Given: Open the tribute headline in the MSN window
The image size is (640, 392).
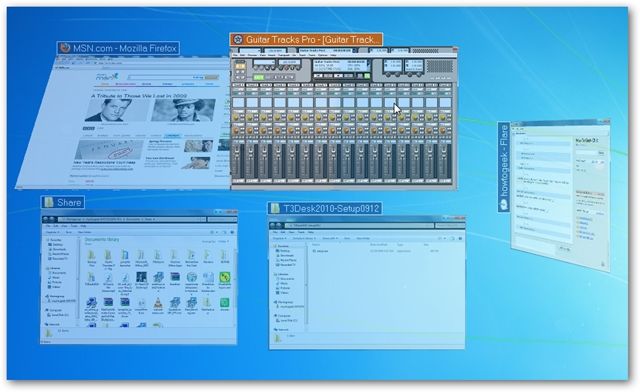Looking at the screenshot, I should [139, 96].
